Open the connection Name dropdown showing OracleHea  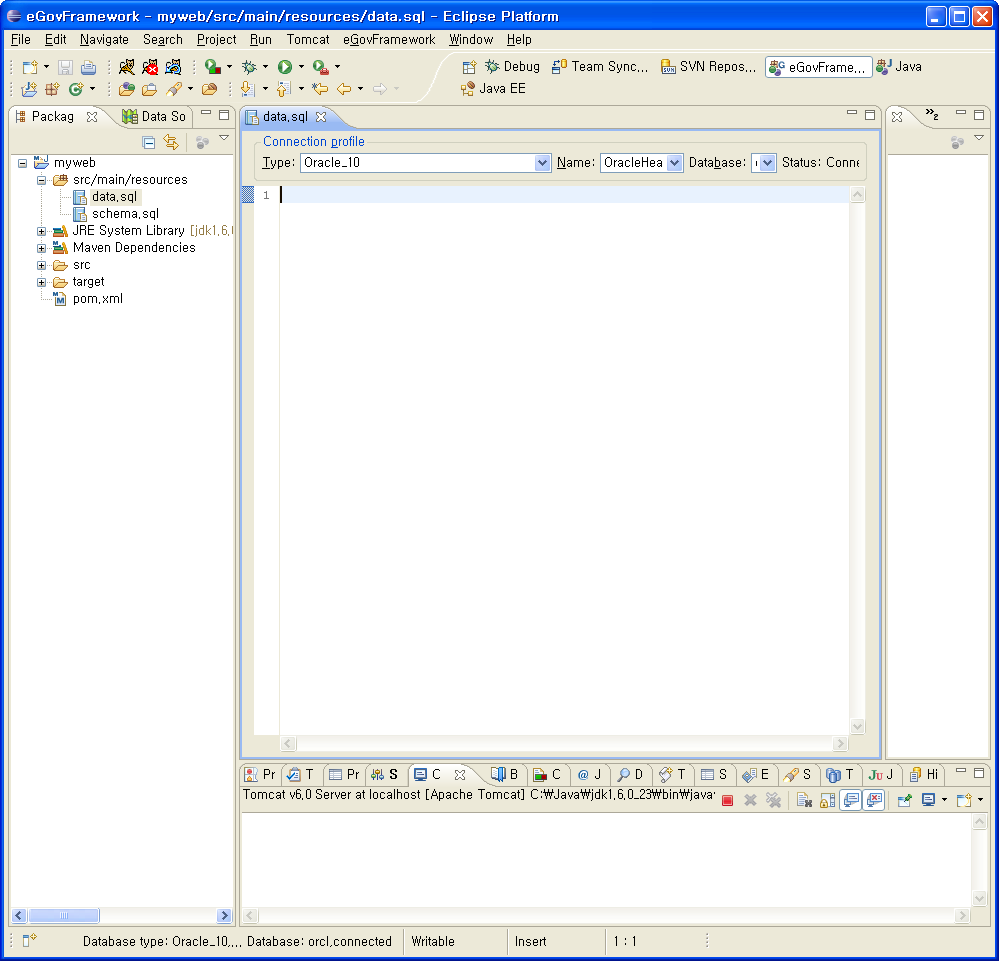click(x=675, y=163)
